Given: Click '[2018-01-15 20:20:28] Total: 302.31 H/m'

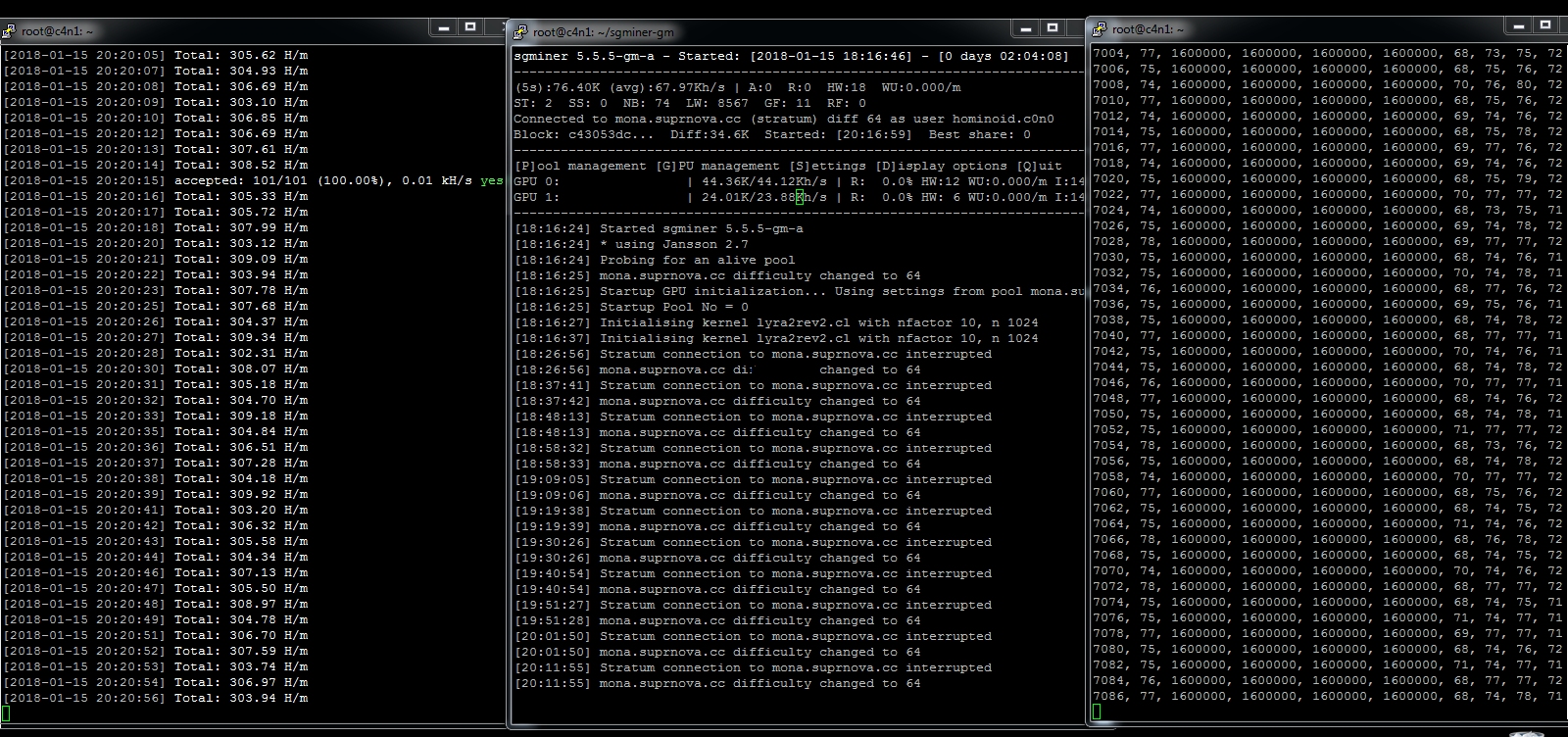Looking at the screenshot, I should tap(155, 353).
